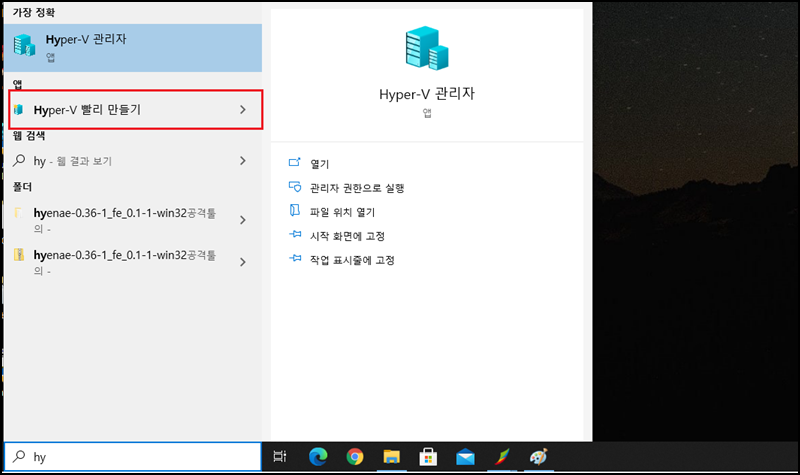Click the pin icon next to 시작 화면에 고정
Image resolution: width=800 pixels, height=475 pixels.
[x=295, y=234]
